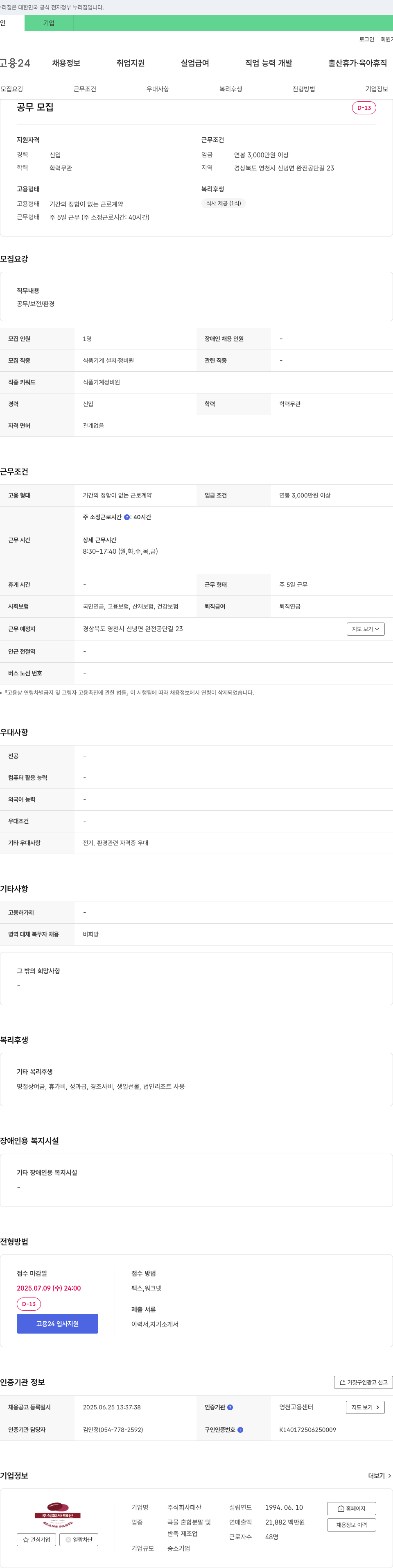Click 21,882 백만원 sales figure
393x1568 pixels.
tap(285, 1523)
